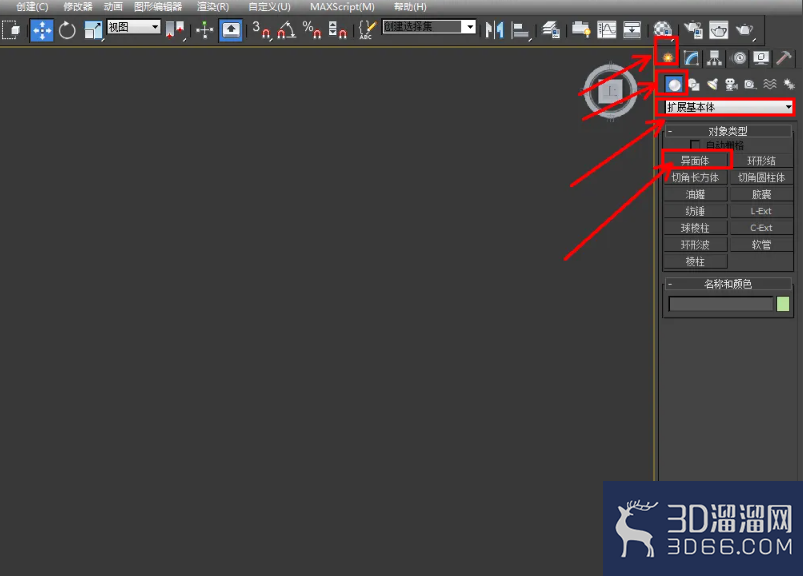Image resolution: width=803 pixels, height=576 pixels.
Task: Click the Mirror tool icon
Action: pyautogui.click(x=494, y=30)
